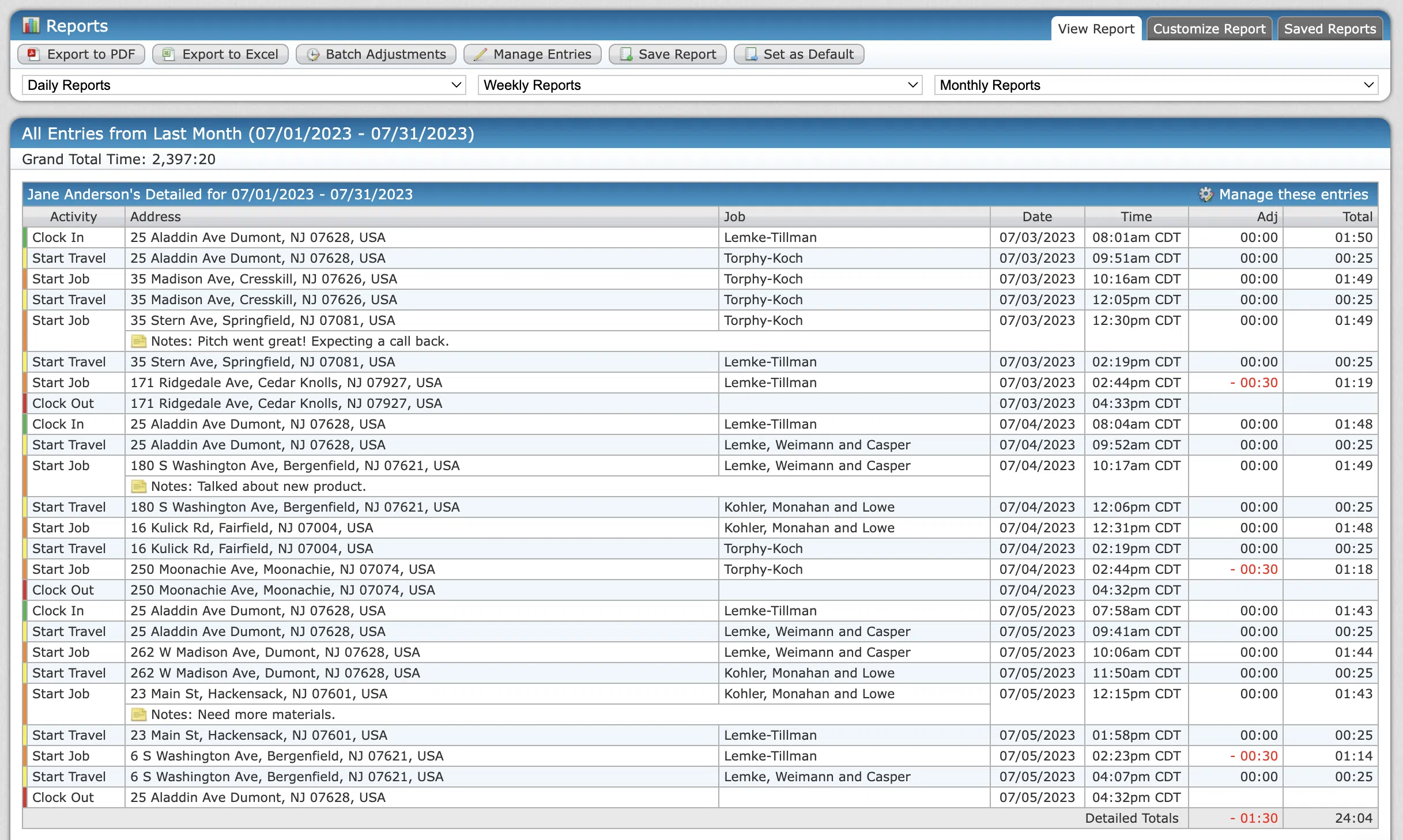Screen dimensions: 1403x840
Task: Click the Save Report icon
Action: click(626, 54)
